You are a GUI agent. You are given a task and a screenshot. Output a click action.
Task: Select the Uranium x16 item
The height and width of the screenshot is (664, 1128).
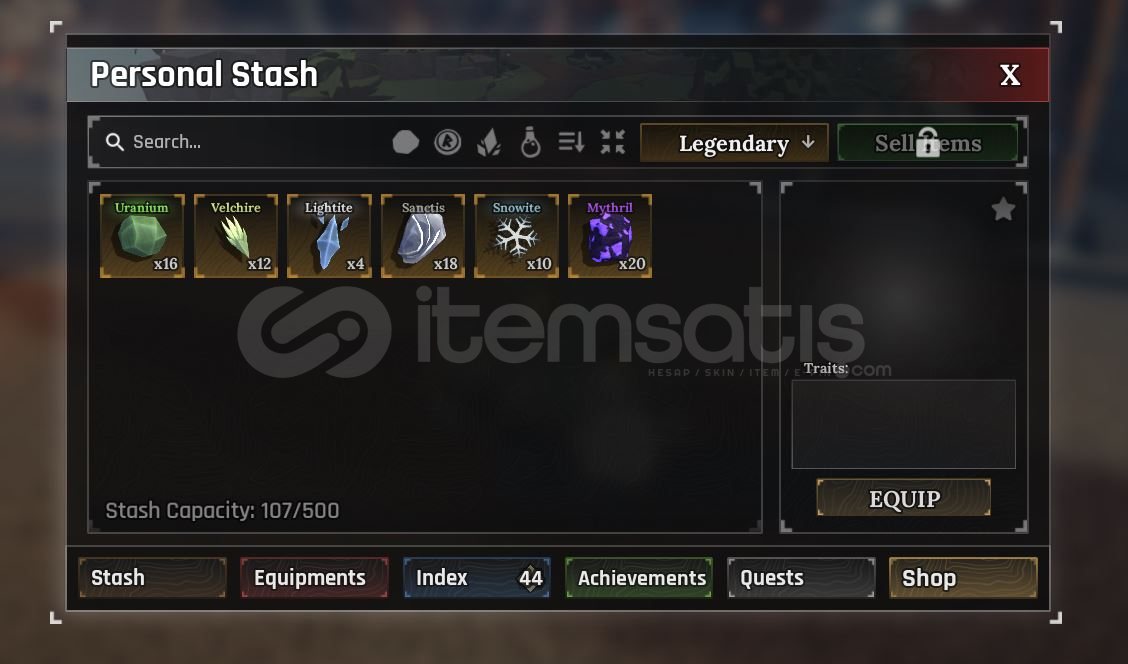coord(142,236)
